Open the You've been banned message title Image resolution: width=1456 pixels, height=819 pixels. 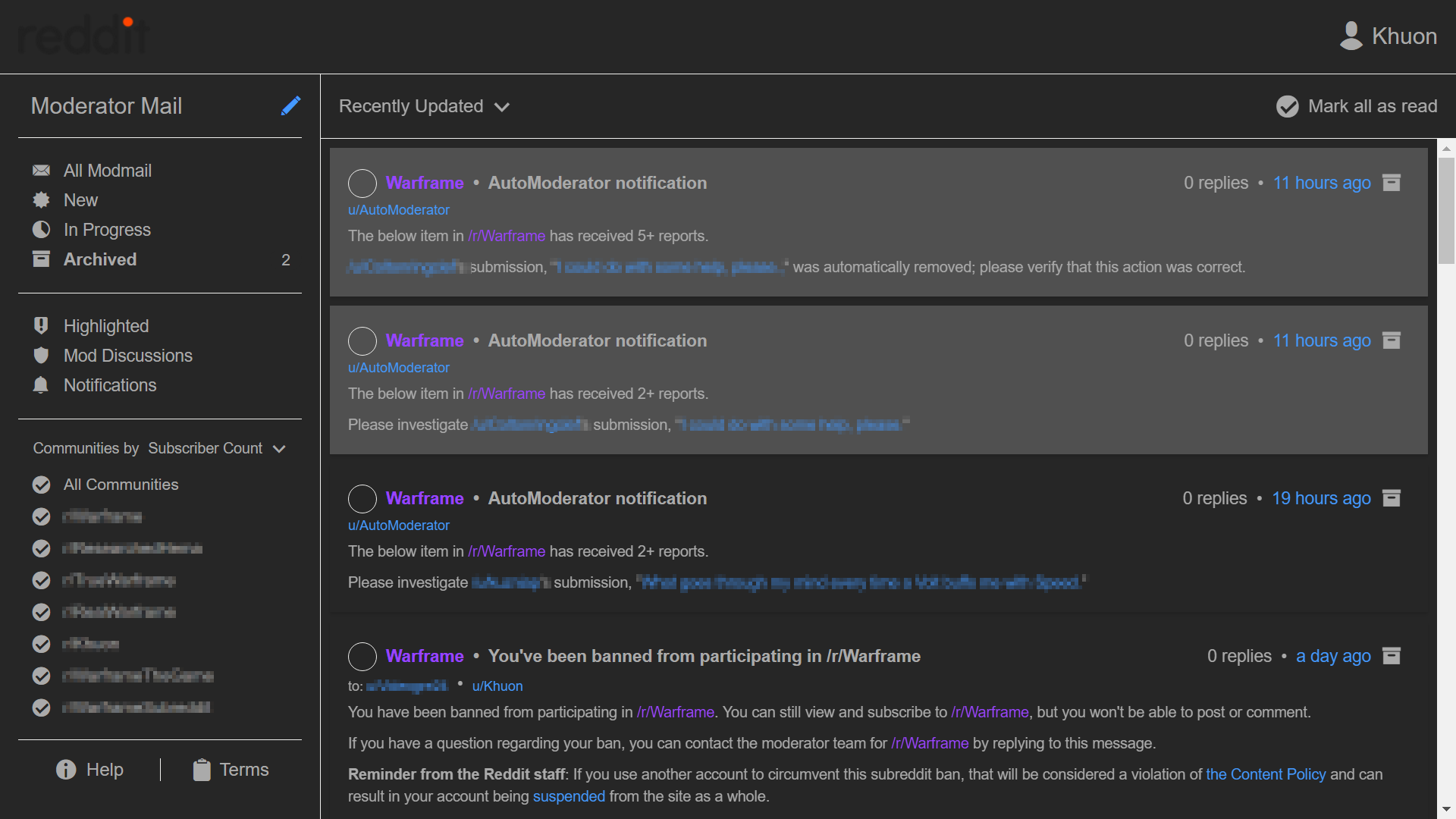tap(704, 656)
